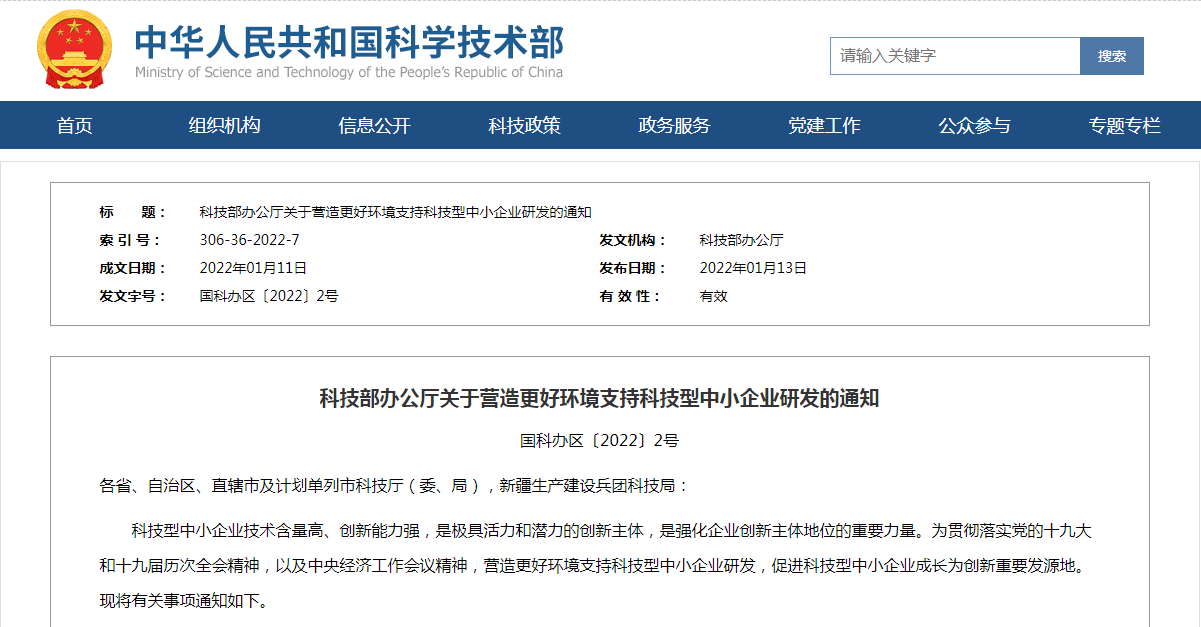Click the 发布日期 value 2022年01月13日
The image size is (1201, 627).
tap(753, 268)
